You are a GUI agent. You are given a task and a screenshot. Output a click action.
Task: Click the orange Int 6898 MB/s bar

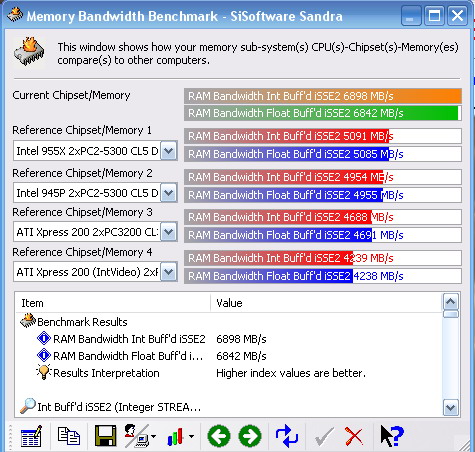coord(323,96)
